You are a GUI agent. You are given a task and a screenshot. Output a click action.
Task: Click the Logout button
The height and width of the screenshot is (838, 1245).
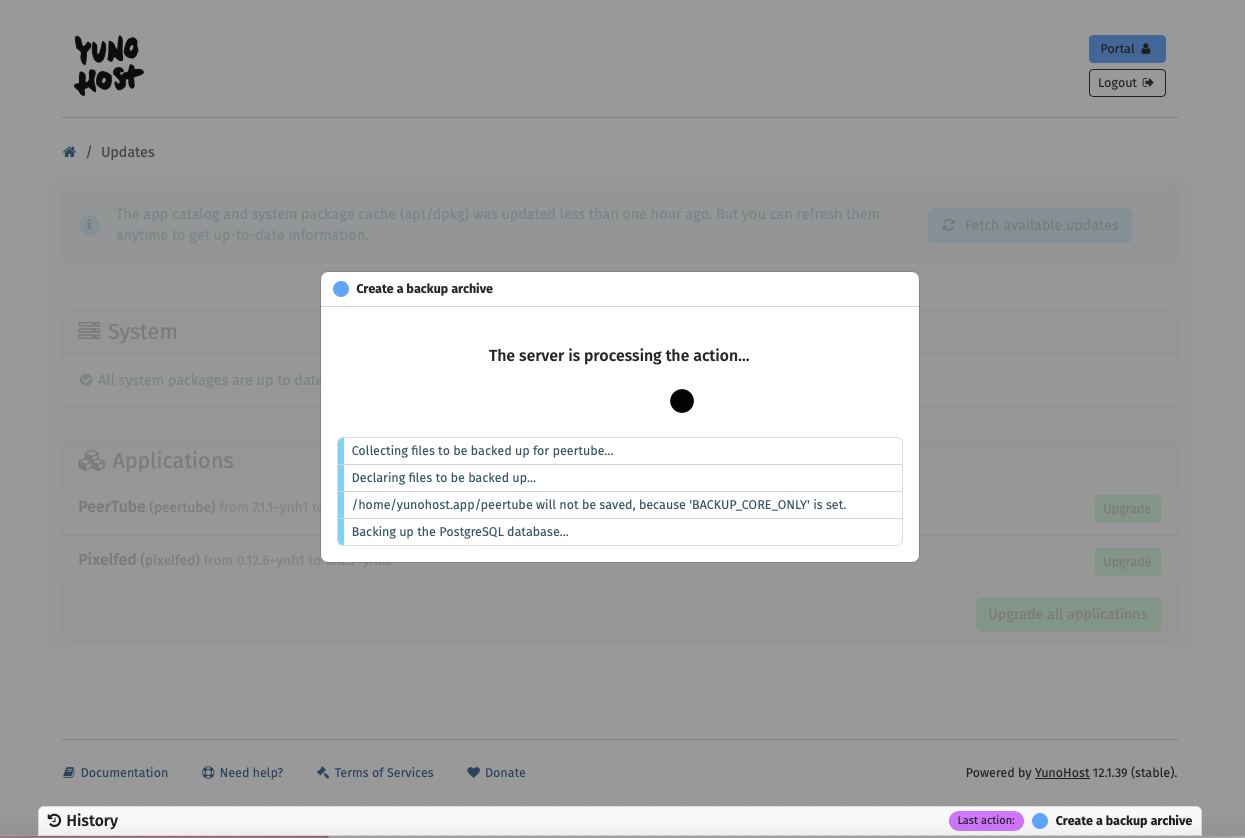[1126, 83]
